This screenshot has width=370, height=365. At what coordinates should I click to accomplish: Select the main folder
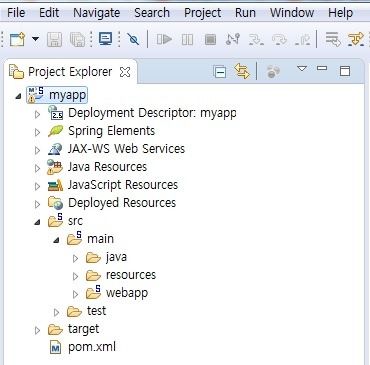[x=100, y=239]
